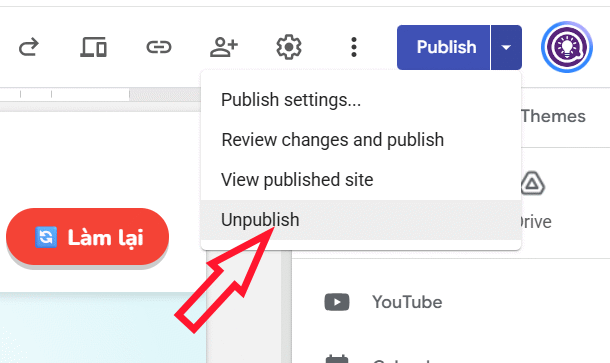
Task: Open the three-dot more menu
Action: 354,47
